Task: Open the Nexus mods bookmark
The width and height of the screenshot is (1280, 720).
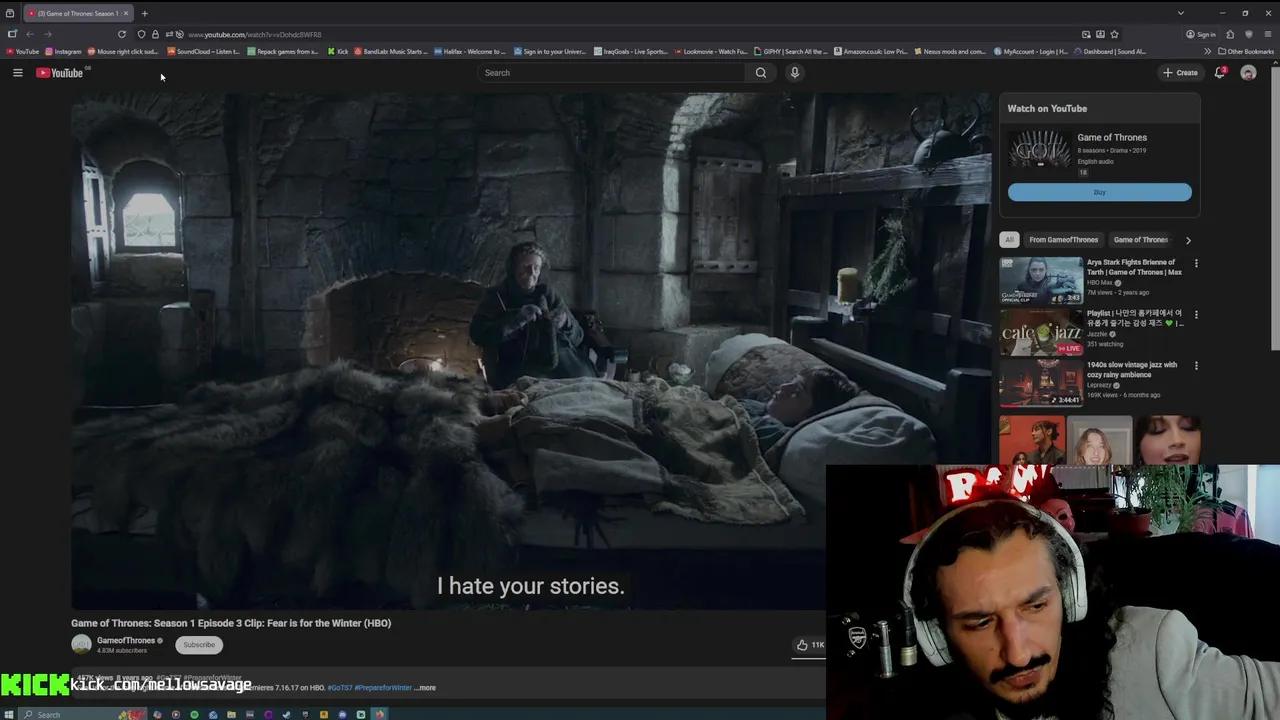Action: [949, 51]
